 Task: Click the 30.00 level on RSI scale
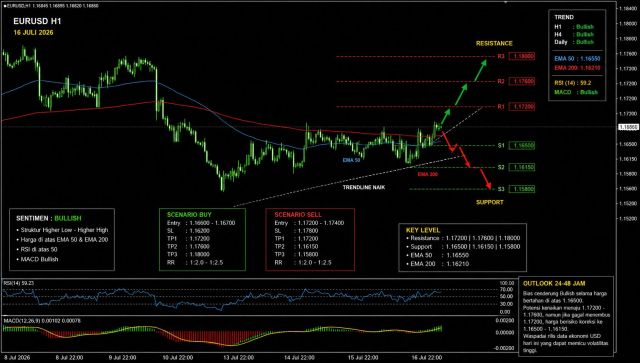[x=506, y=304]
